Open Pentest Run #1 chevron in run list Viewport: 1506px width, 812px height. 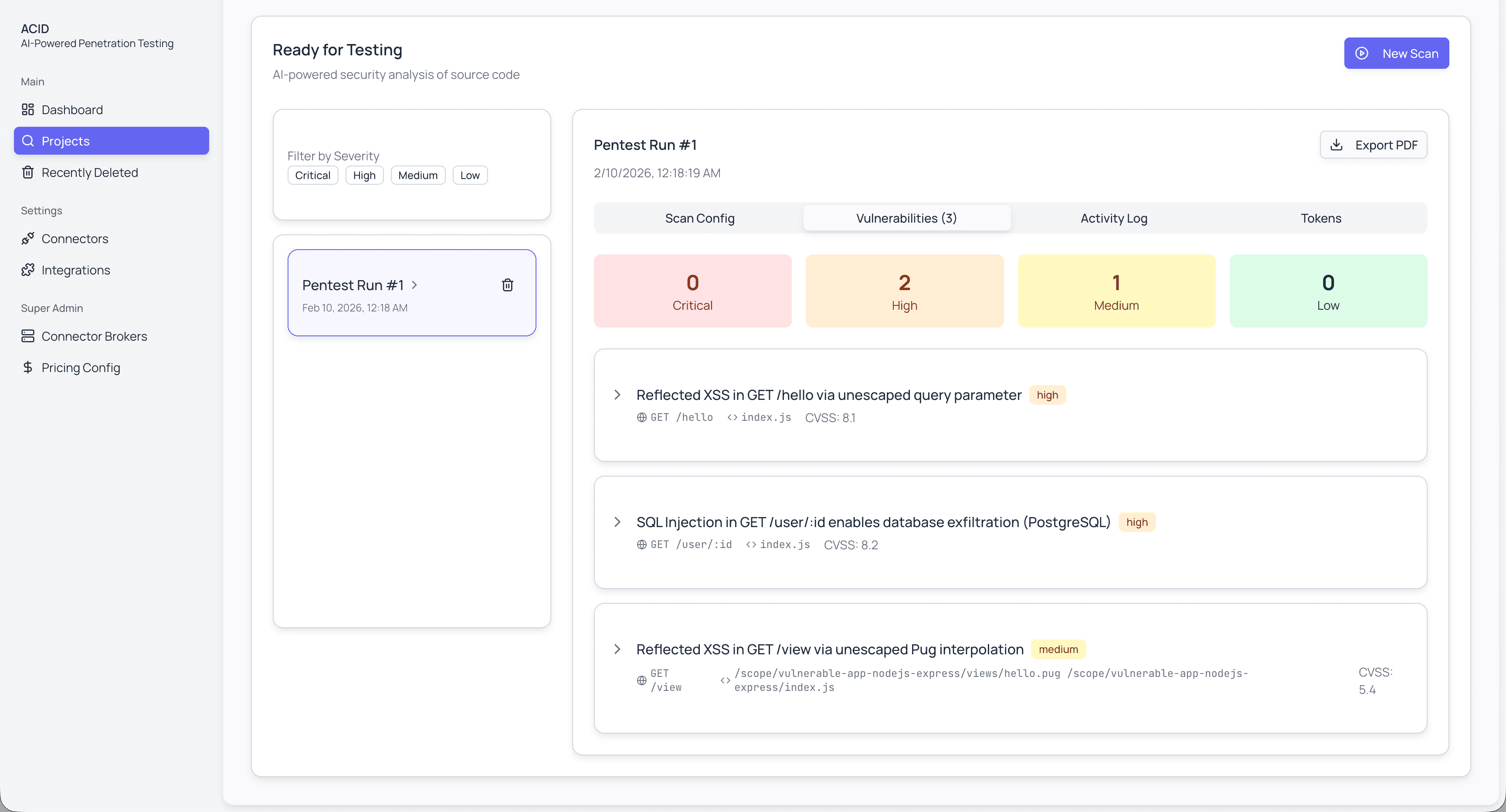tap(414, 285)
